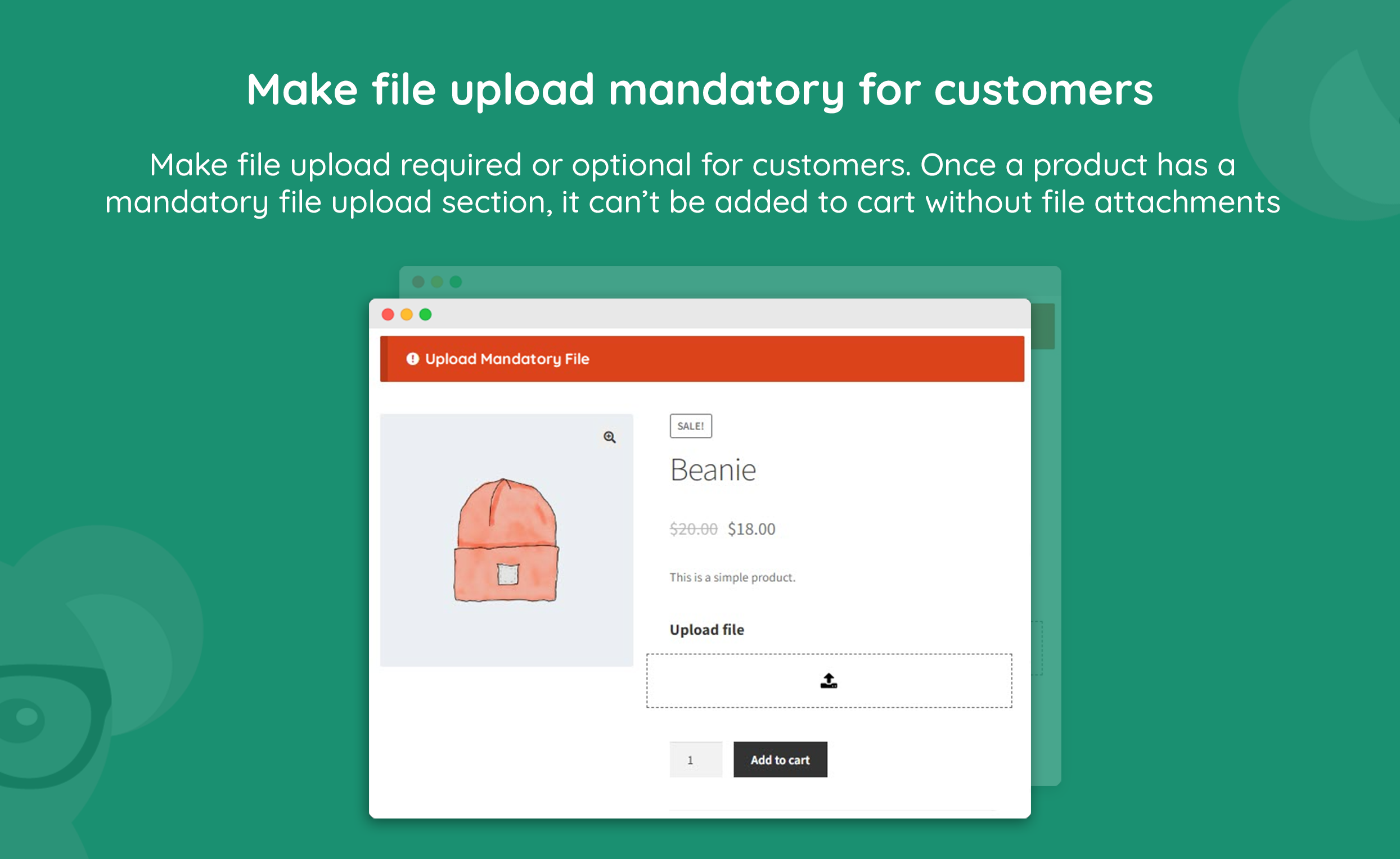Click the red close window dot
The image size is (1400, 859).
[x=388, y=314]
